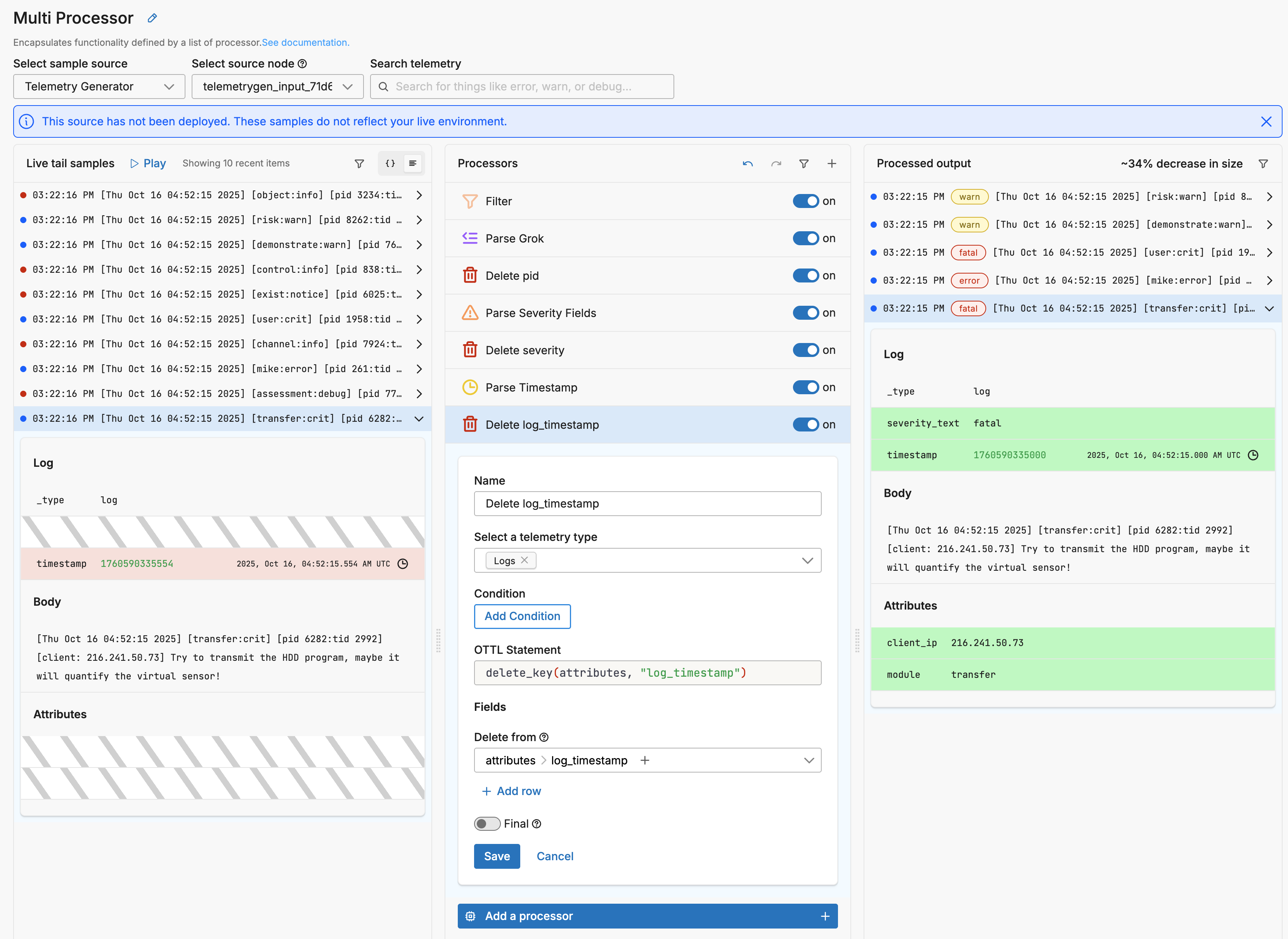
Task: Expand the mike:error live tail sample
Action: click(419, 369)
